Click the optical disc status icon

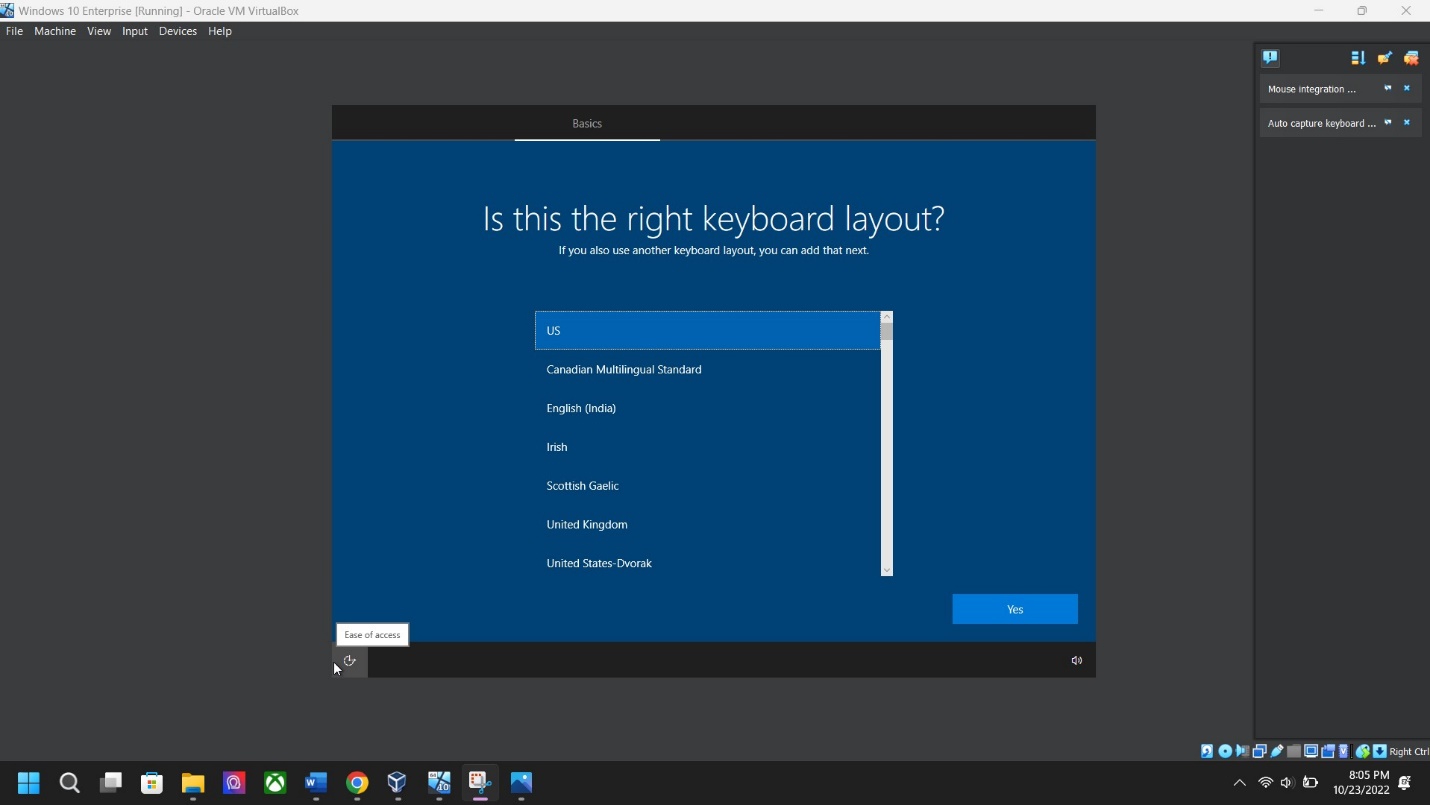click(x=1225, y=751)
